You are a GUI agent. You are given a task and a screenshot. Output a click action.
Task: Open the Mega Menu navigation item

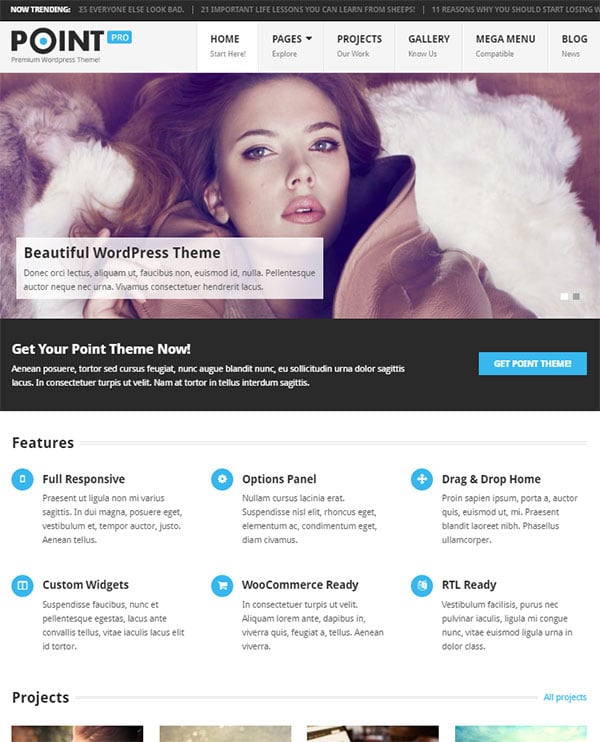coord(505,46)
